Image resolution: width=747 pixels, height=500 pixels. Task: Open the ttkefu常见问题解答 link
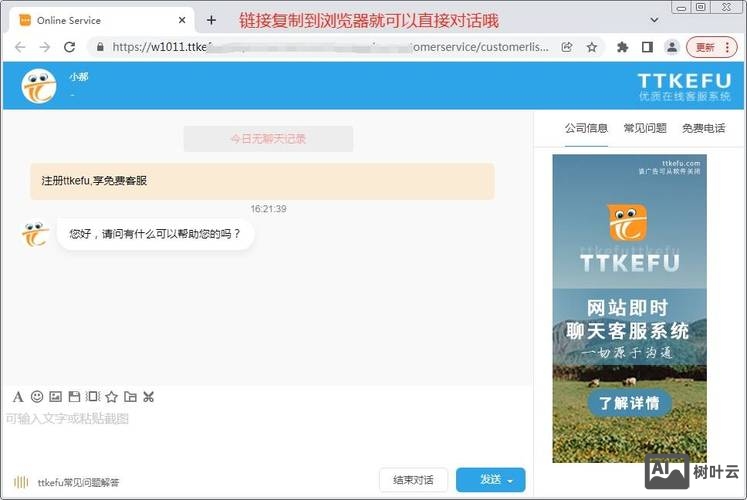(x=79, y=482)
